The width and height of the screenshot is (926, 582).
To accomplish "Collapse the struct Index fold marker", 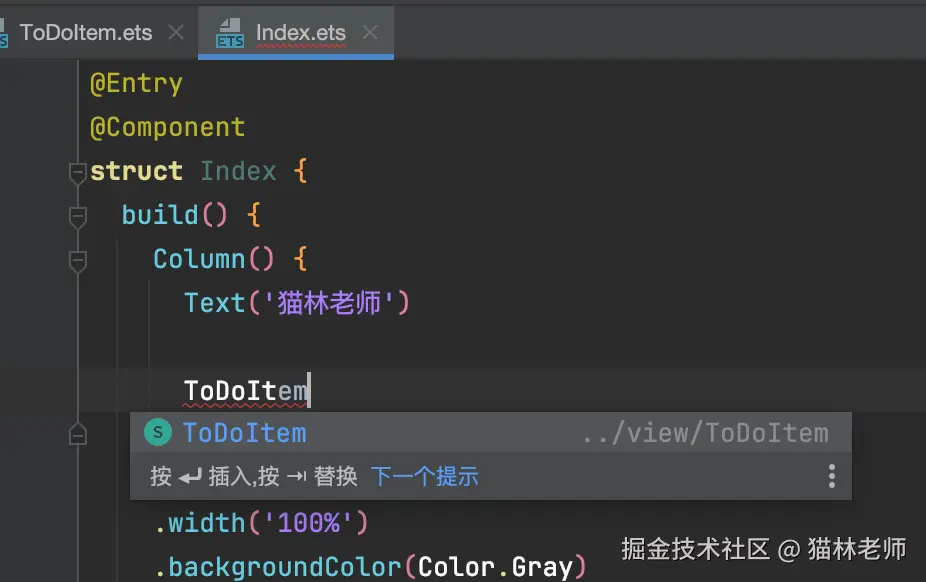I will coord(77,172).
